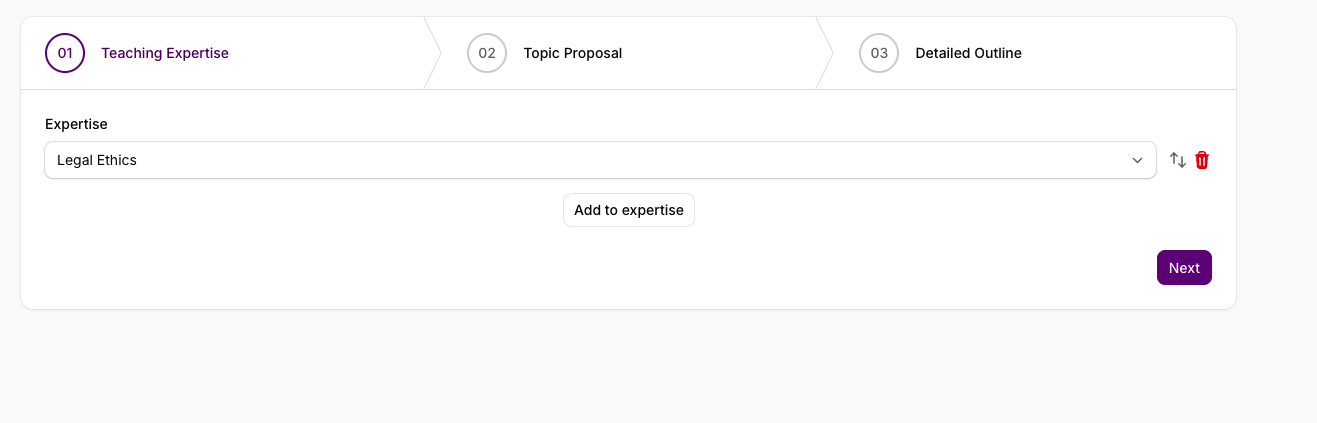Click the selected 'Legal Ethics' value text
The image size is (1317, 423).
[97, 160]
